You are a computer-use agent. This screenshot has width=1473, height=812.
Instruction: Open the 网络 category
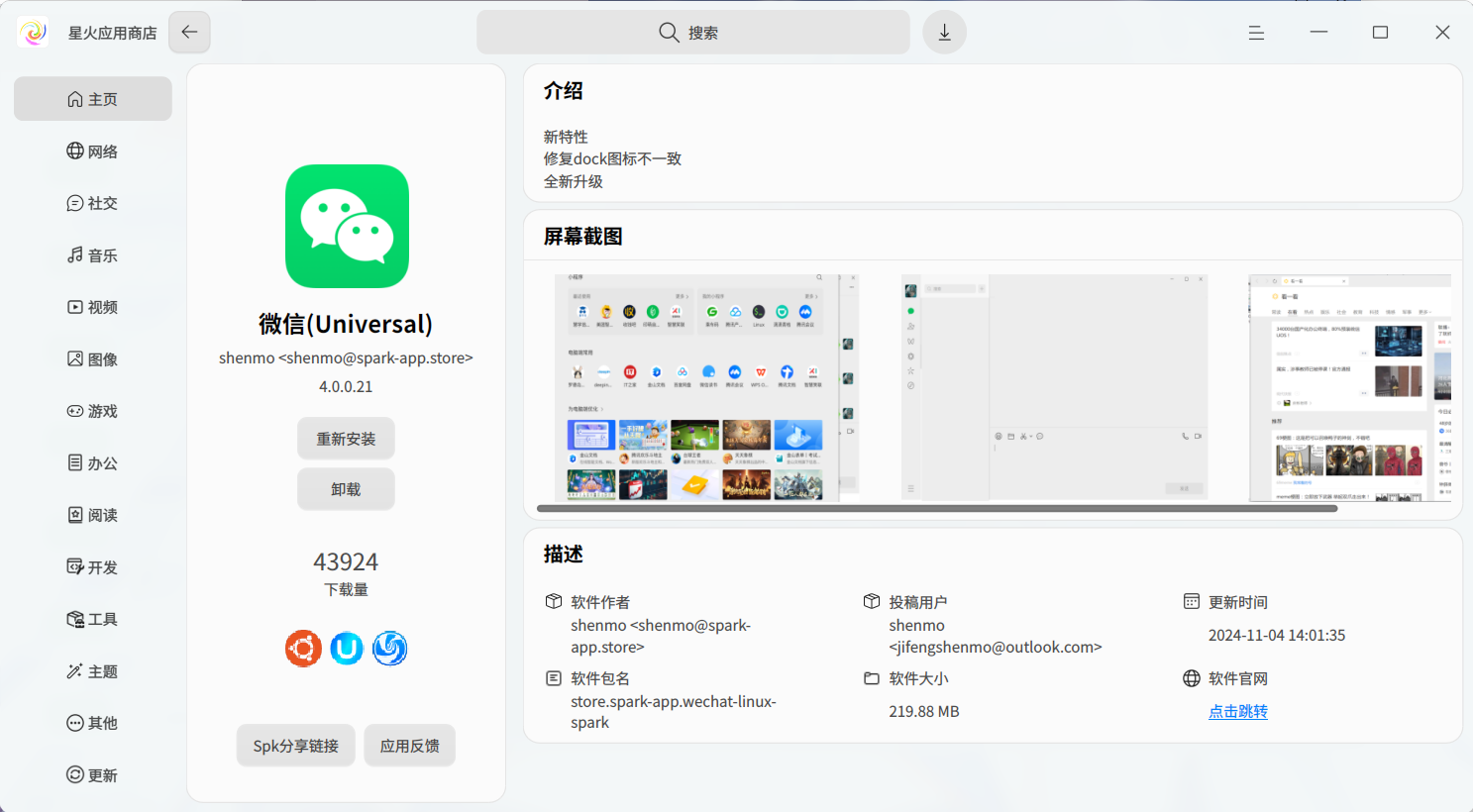[x=93, y=152]
